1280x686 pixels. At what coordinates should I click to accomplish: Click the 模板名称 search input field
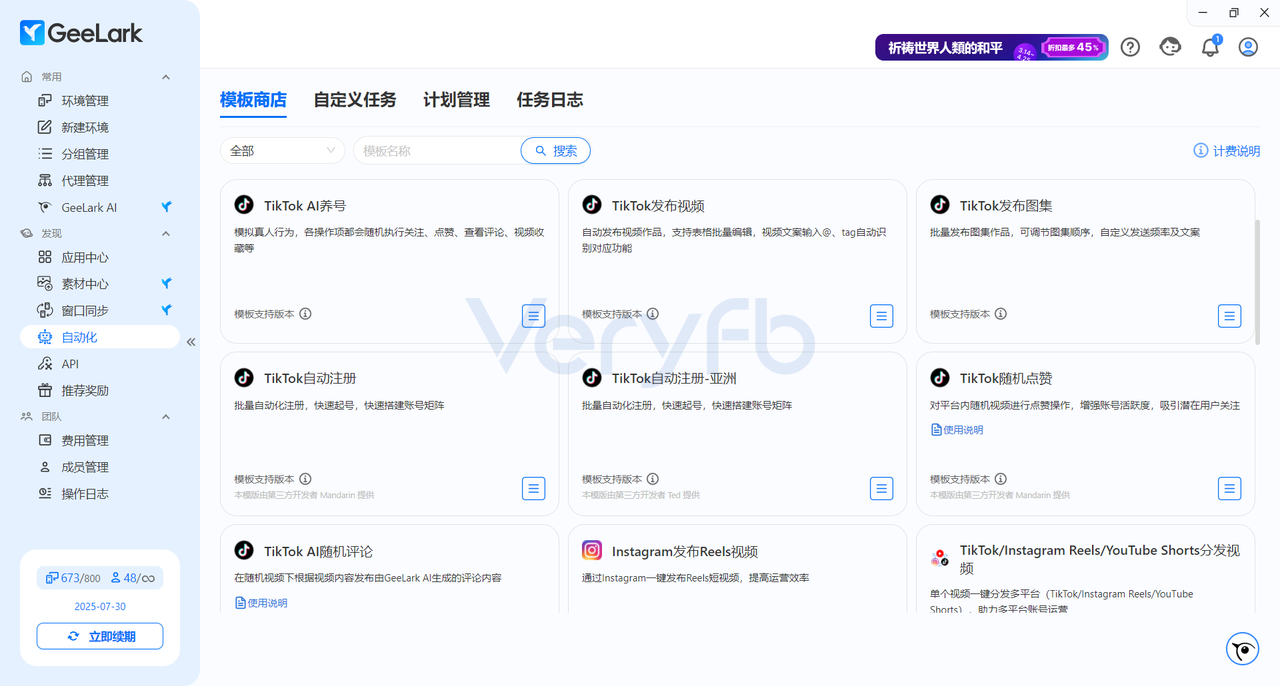point(437,151)
